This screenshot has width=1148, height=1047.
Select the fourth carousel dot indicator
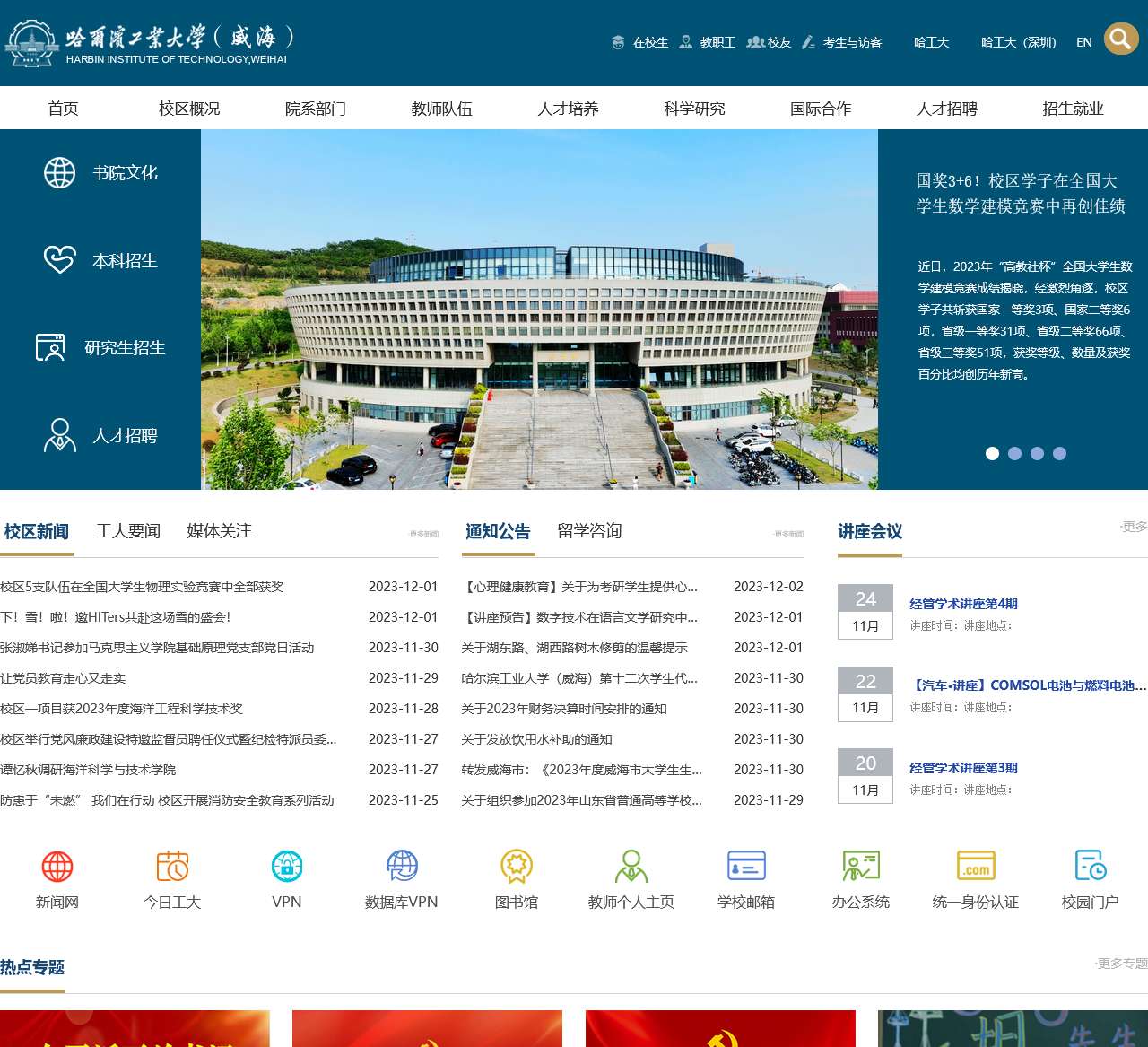click(1059, 454)
